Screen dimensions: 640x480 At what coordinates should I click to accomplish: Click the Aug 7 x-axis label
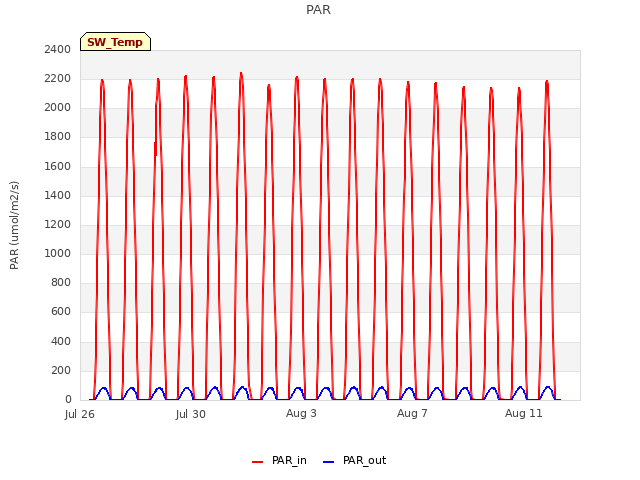412,413
